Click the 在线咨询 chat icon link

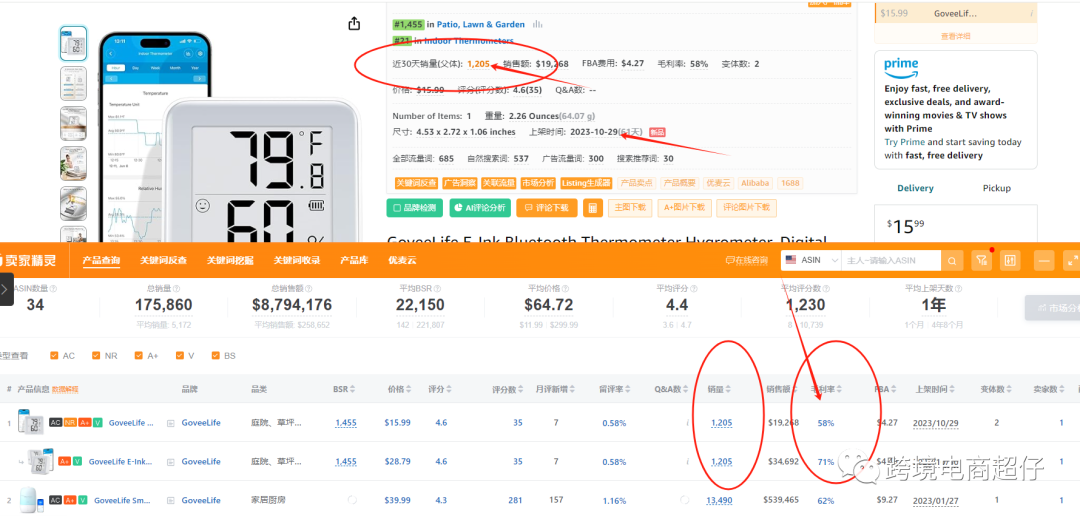pyautogui.click(x=747, y=260)
